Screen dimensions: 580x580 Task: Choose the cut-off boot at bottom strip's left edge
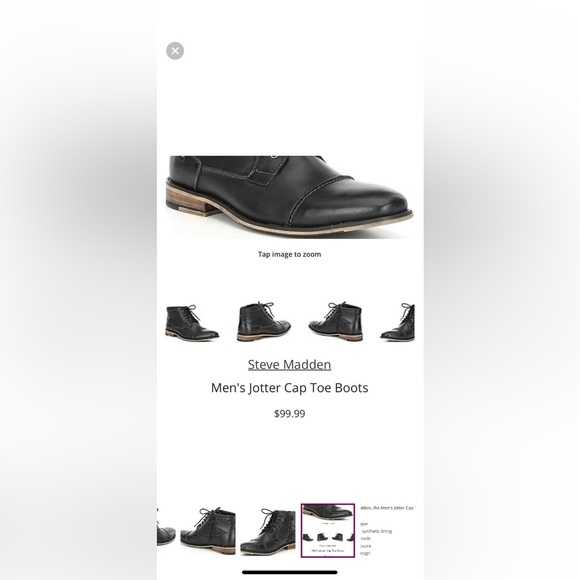(x=166, y=530)
